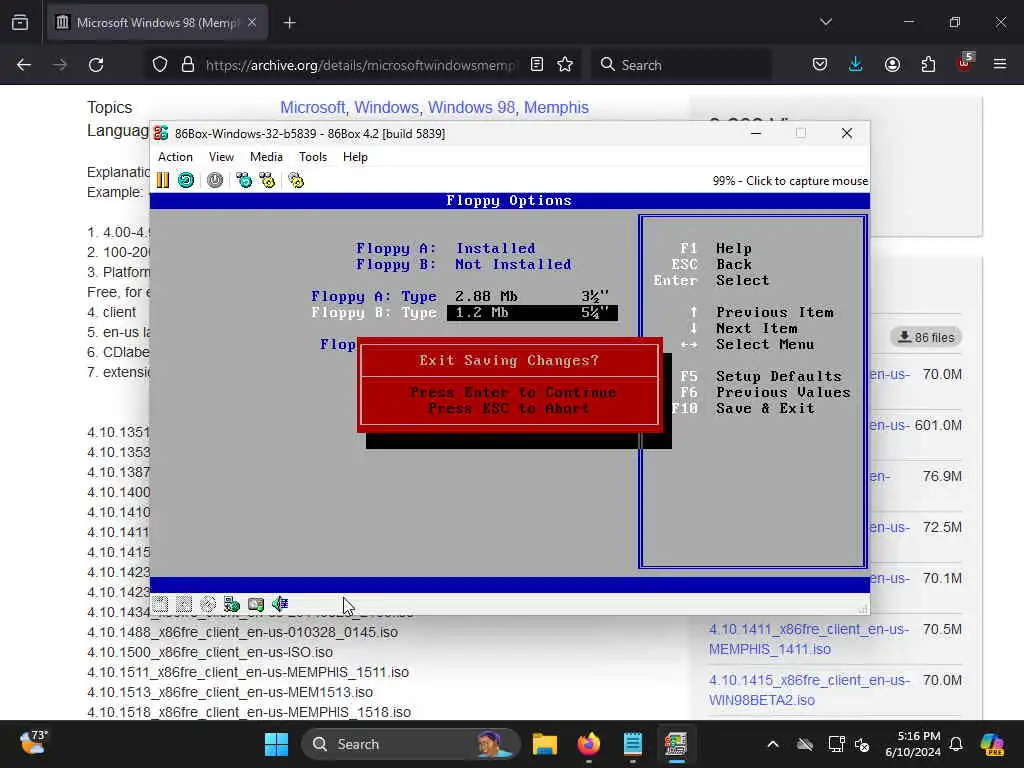This screenshot has width=1024, height=768.
Task: Click the uBlock extension icon with badge
Action: pyautogui.click(x=964, y=63)
